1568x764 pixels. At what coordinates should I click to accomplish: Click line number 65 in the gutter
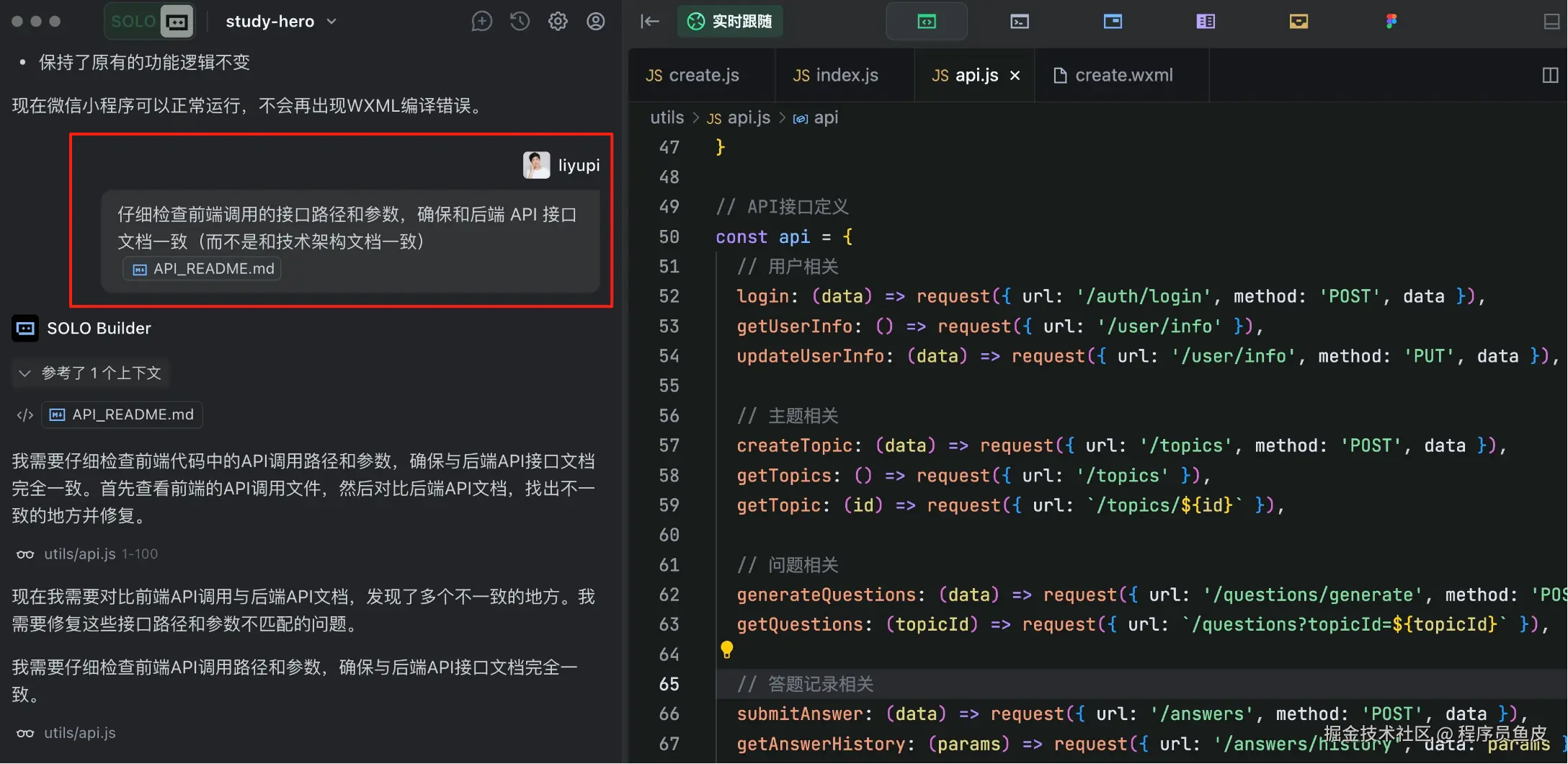pyautogui.click(x=669, y=684)
